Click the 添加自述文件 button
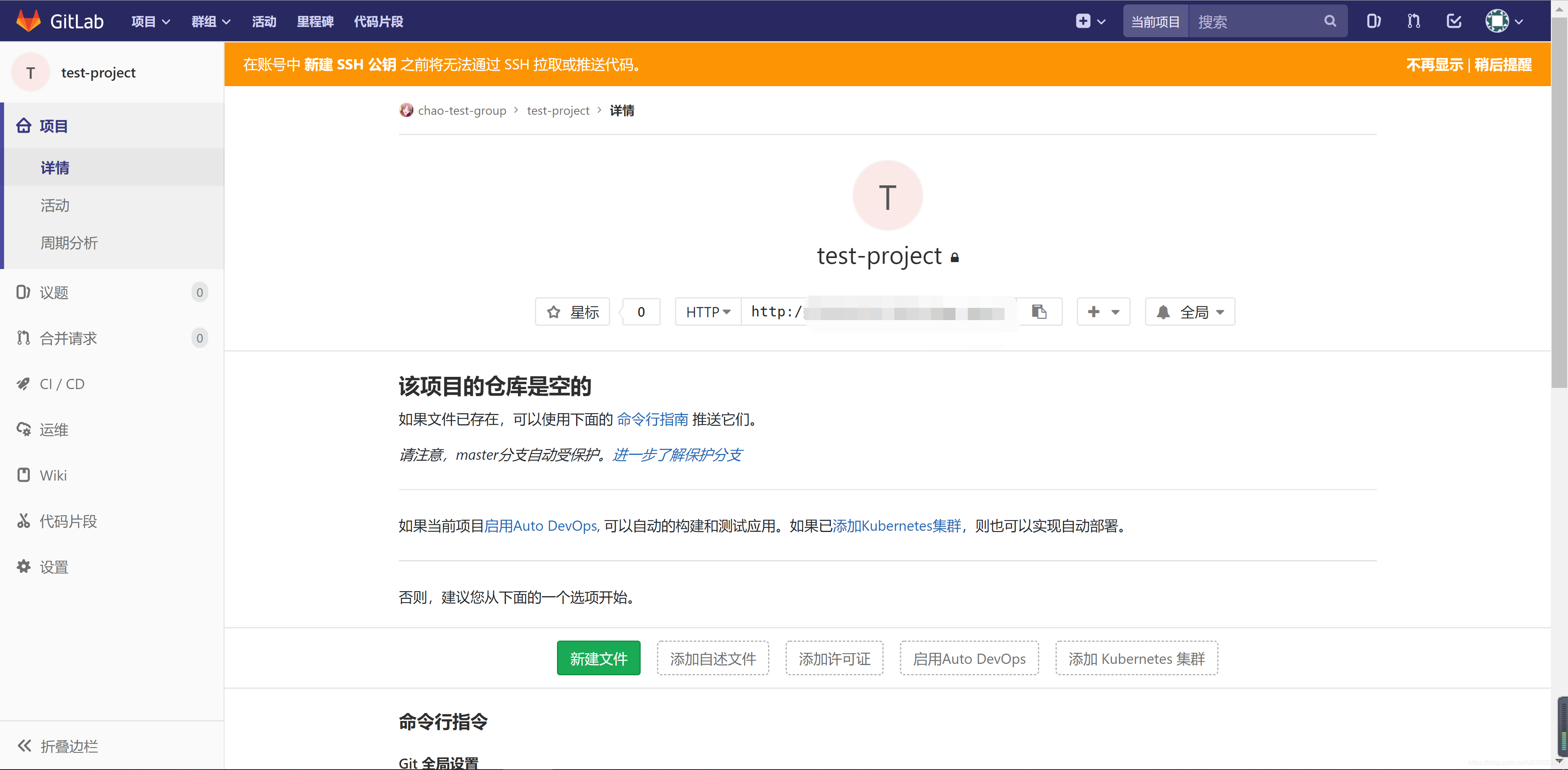1568x770 pixels. coord(713,658)
